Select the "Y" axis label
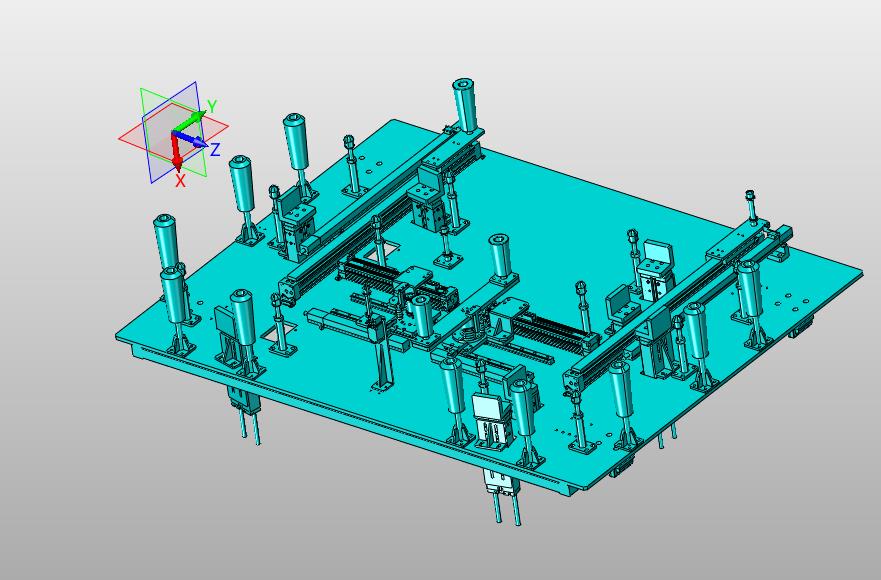Screen dimensions: 881x580 click(212, 106)
